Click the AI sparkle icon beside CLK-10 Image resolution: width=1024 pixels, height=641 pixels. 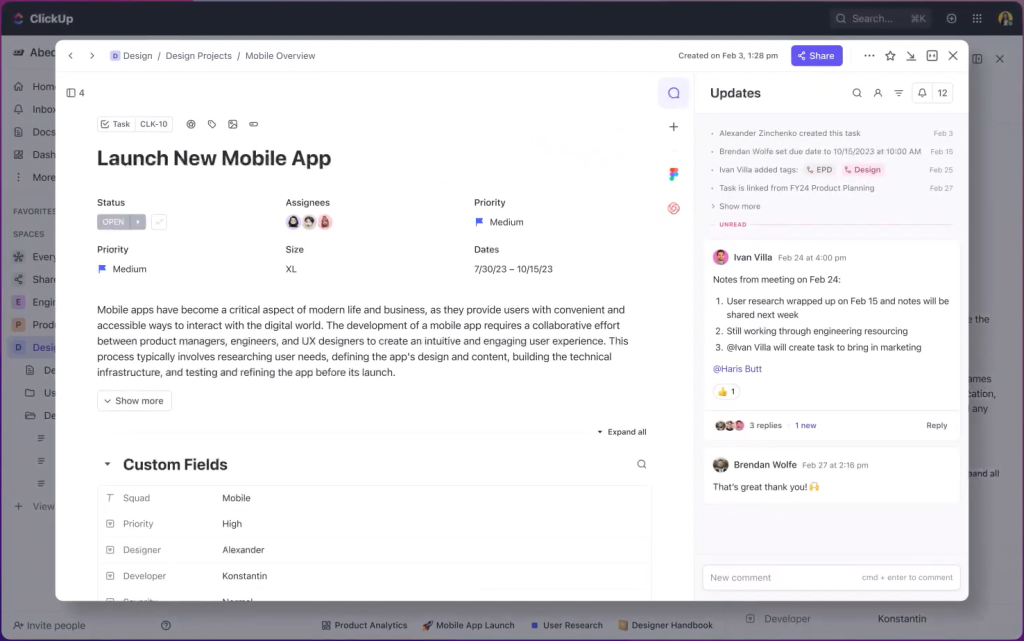[x=191, y=124]
